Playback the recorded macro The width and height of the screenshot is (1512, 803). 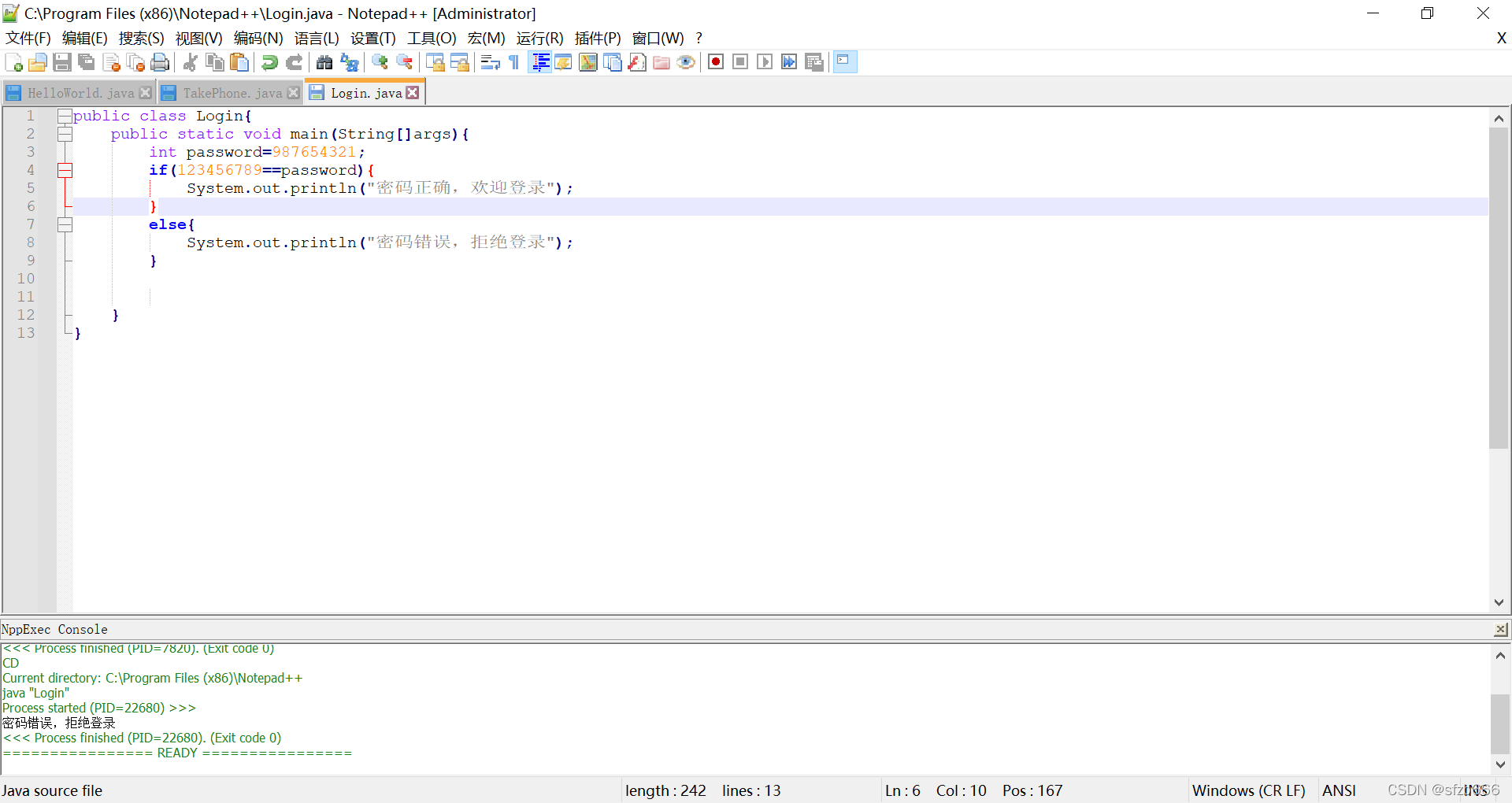pyautogui.click(x=765, y=62)
